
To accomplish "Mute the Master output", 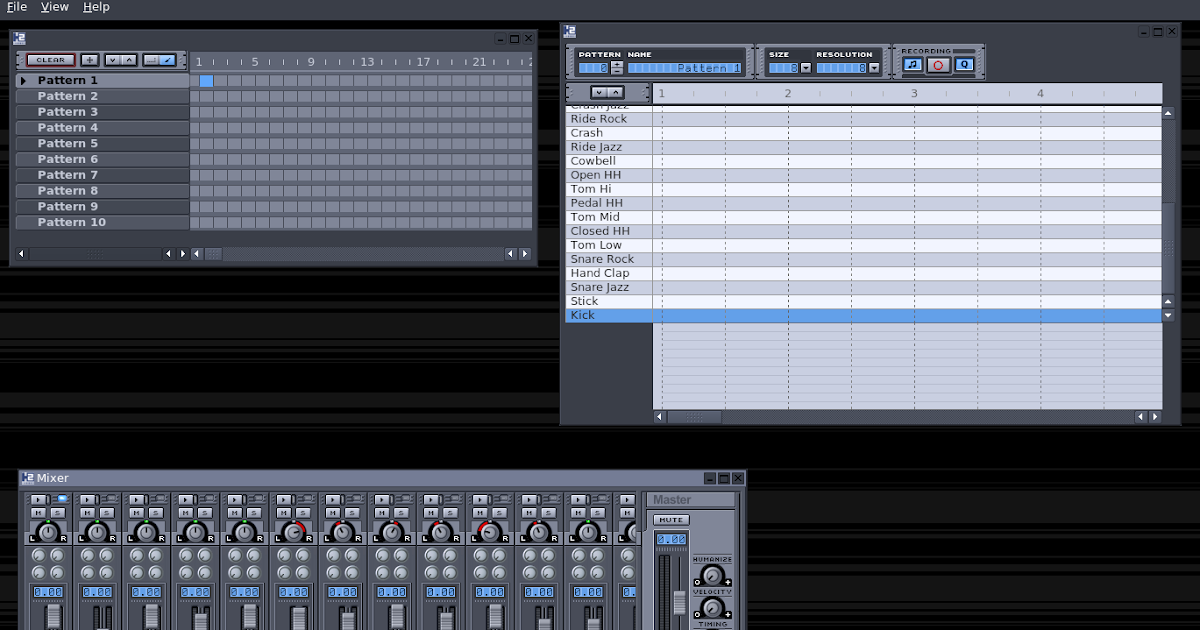I will tap(671, 519).
